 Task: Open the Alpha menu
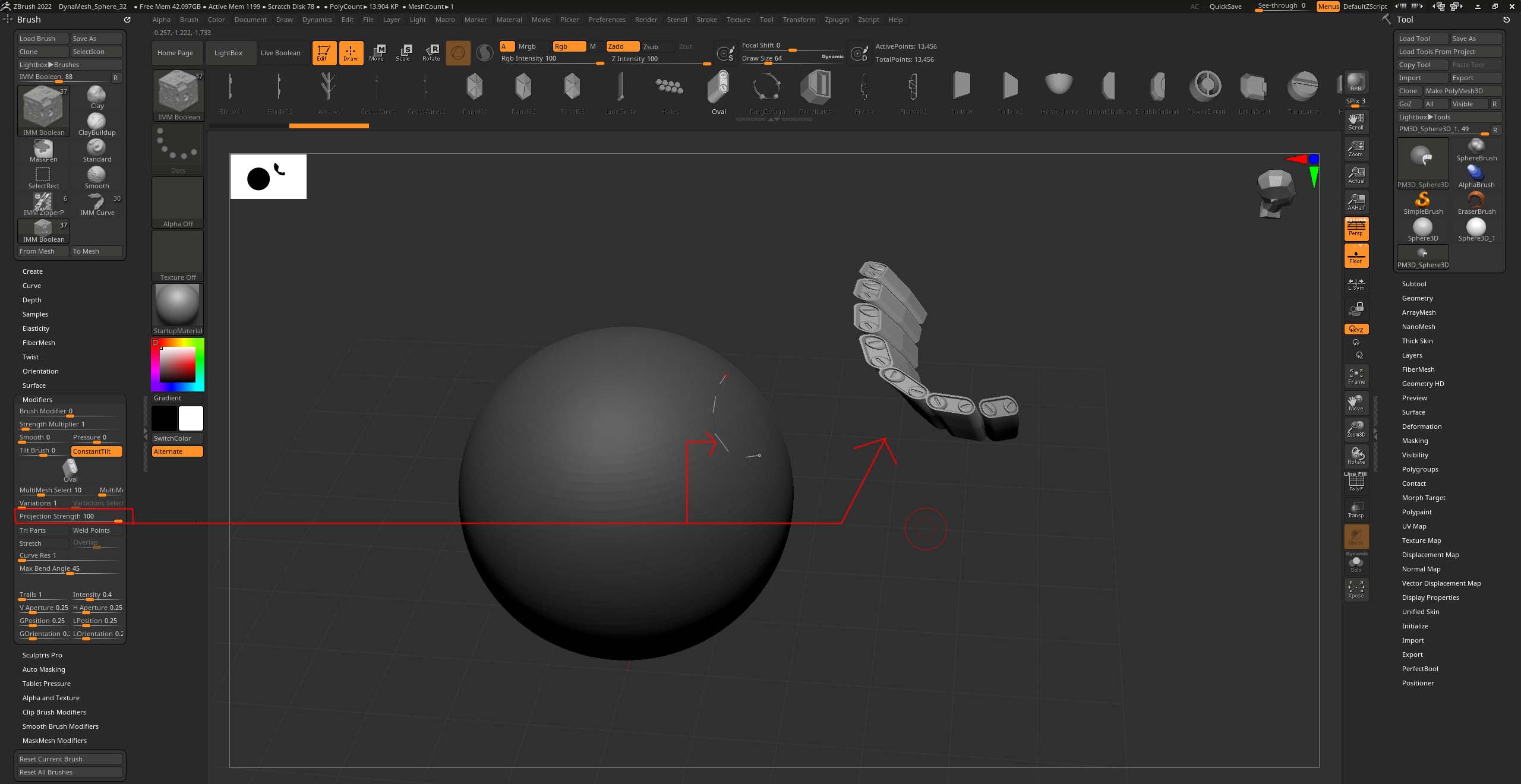point(161,20)
